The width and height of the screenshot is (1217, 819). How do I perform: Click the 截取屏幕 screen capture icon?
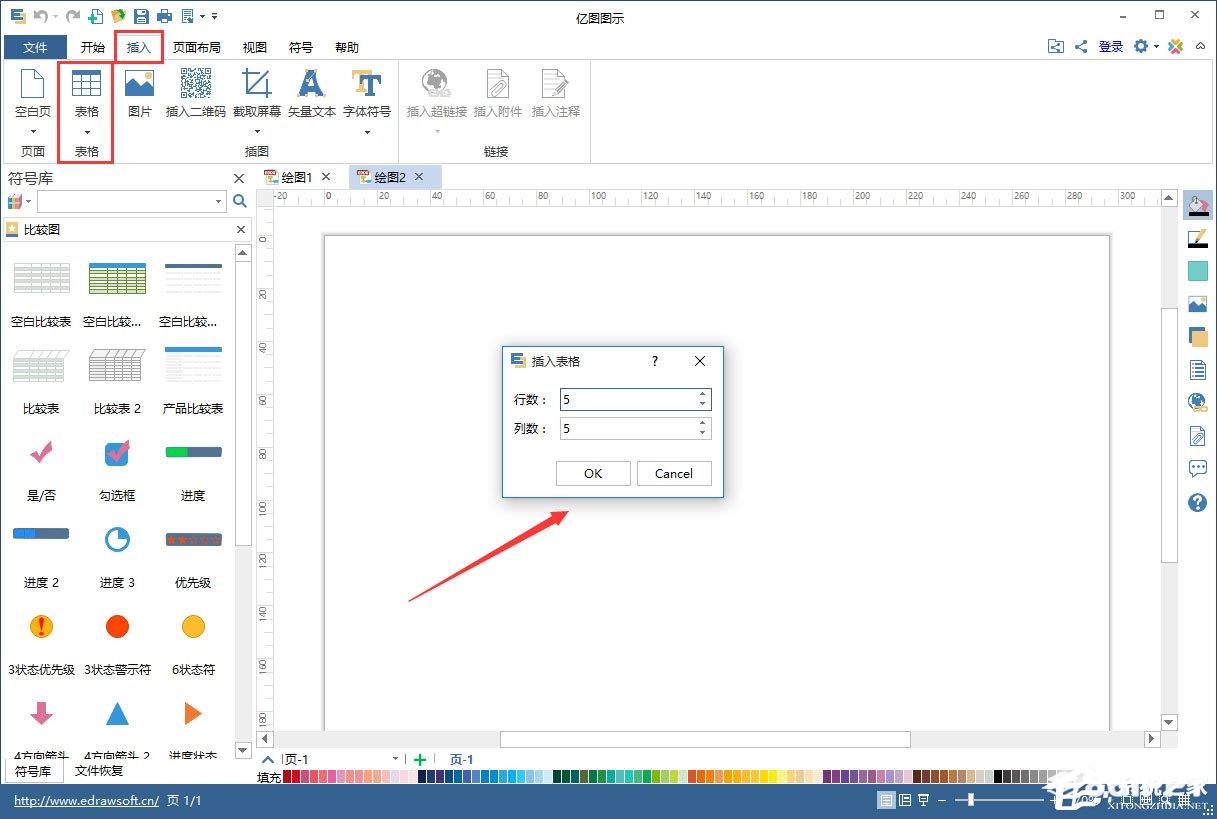click(x=257, y=84)
